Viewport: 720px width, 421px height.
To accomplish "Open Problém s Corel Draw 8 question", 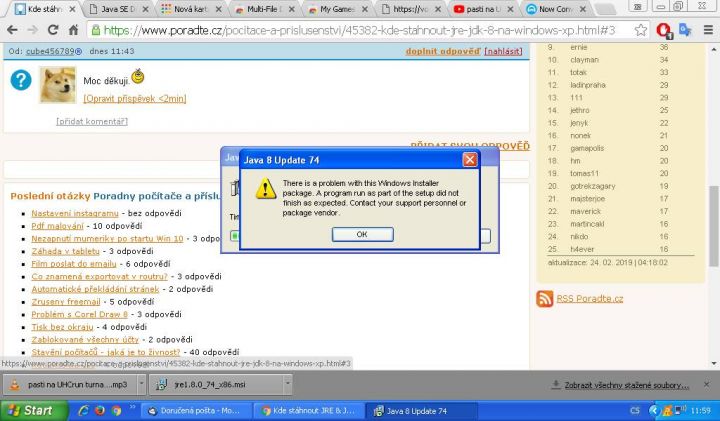I will (79, 314).
